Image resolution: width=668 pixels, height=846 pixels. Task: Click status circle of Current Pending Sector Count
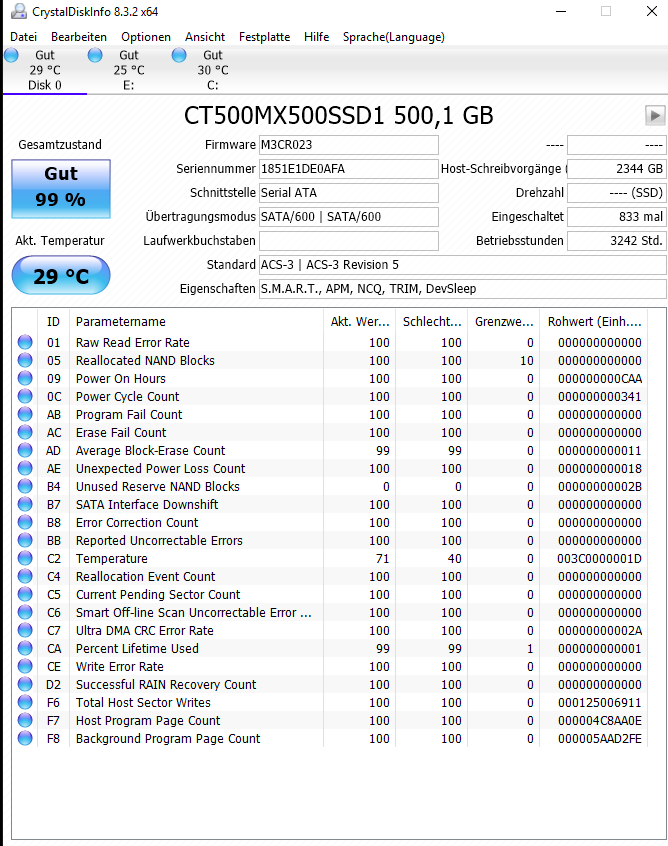pos(25,594)
